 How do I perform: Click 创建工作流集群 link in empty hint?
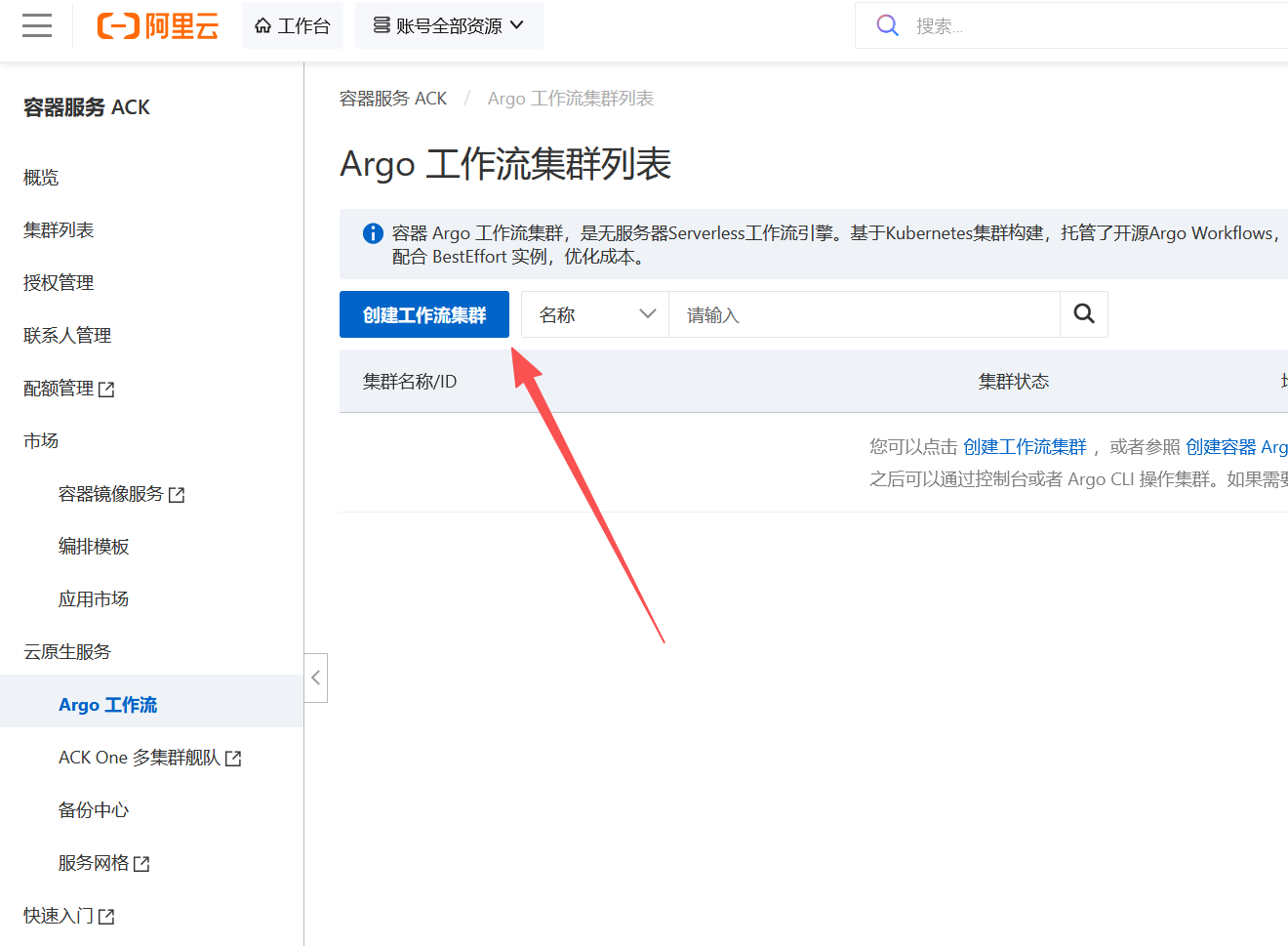[1025, 447]
